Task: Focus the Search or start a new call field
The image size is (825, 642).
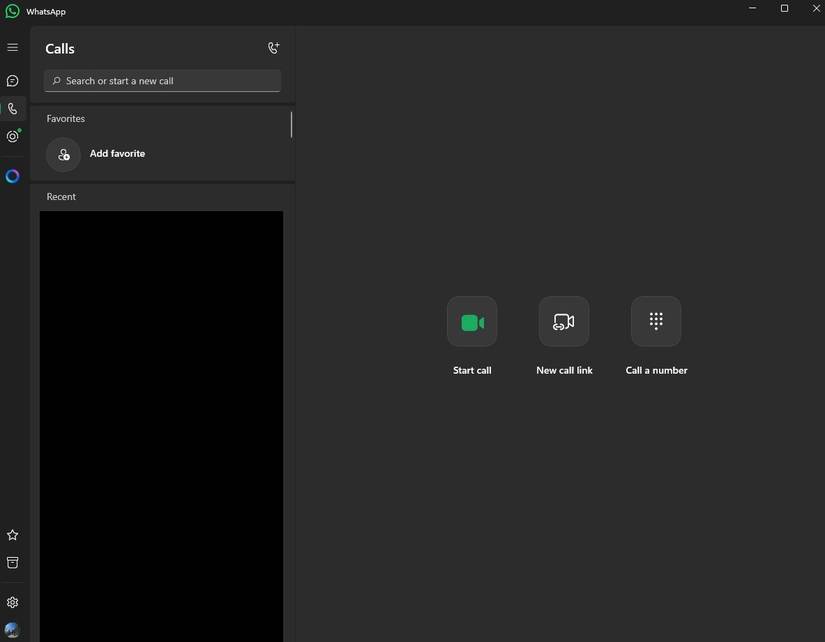Action: [163, 81]
